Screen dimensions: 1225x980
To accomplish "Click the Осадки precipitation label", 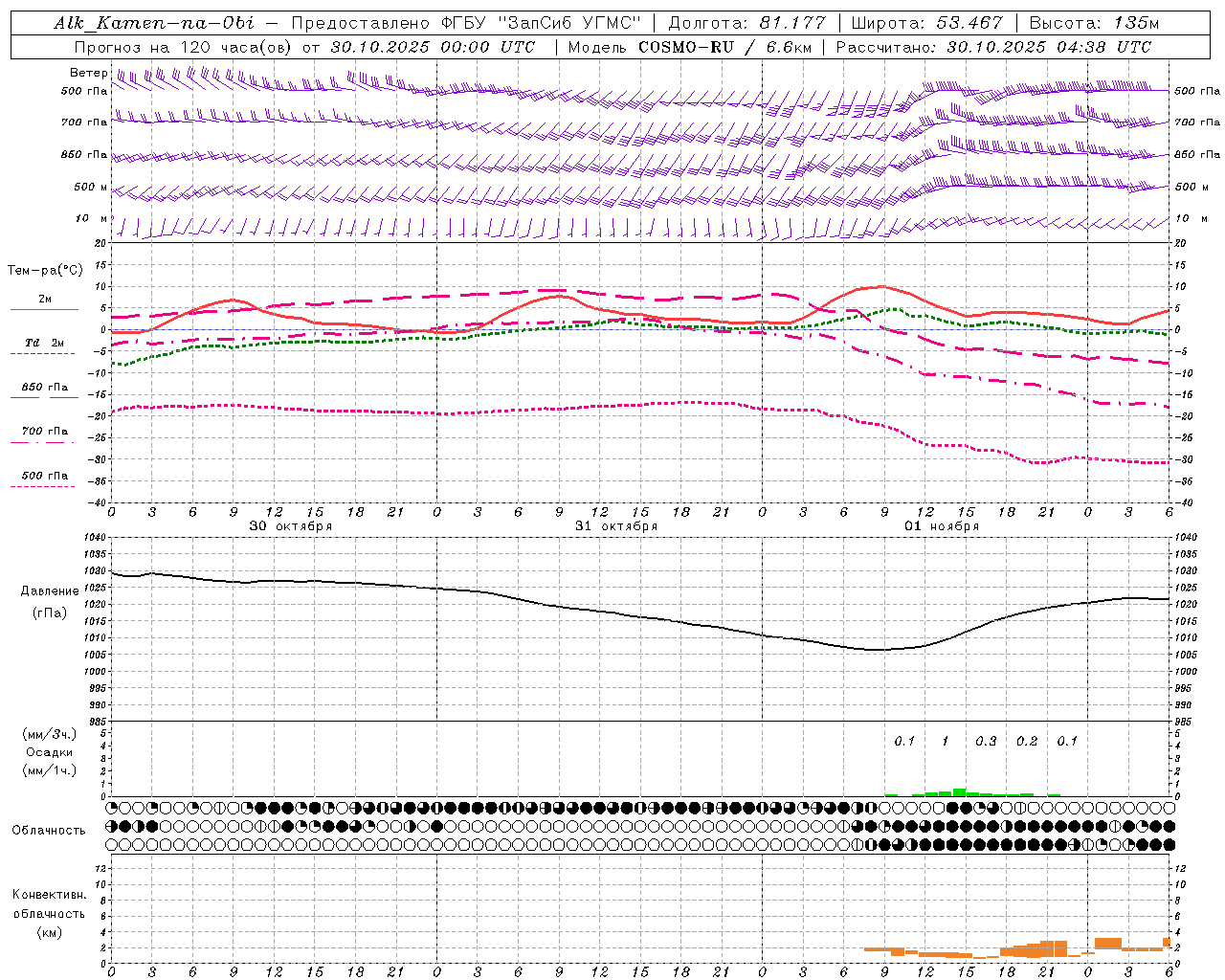I will [49, 752].
